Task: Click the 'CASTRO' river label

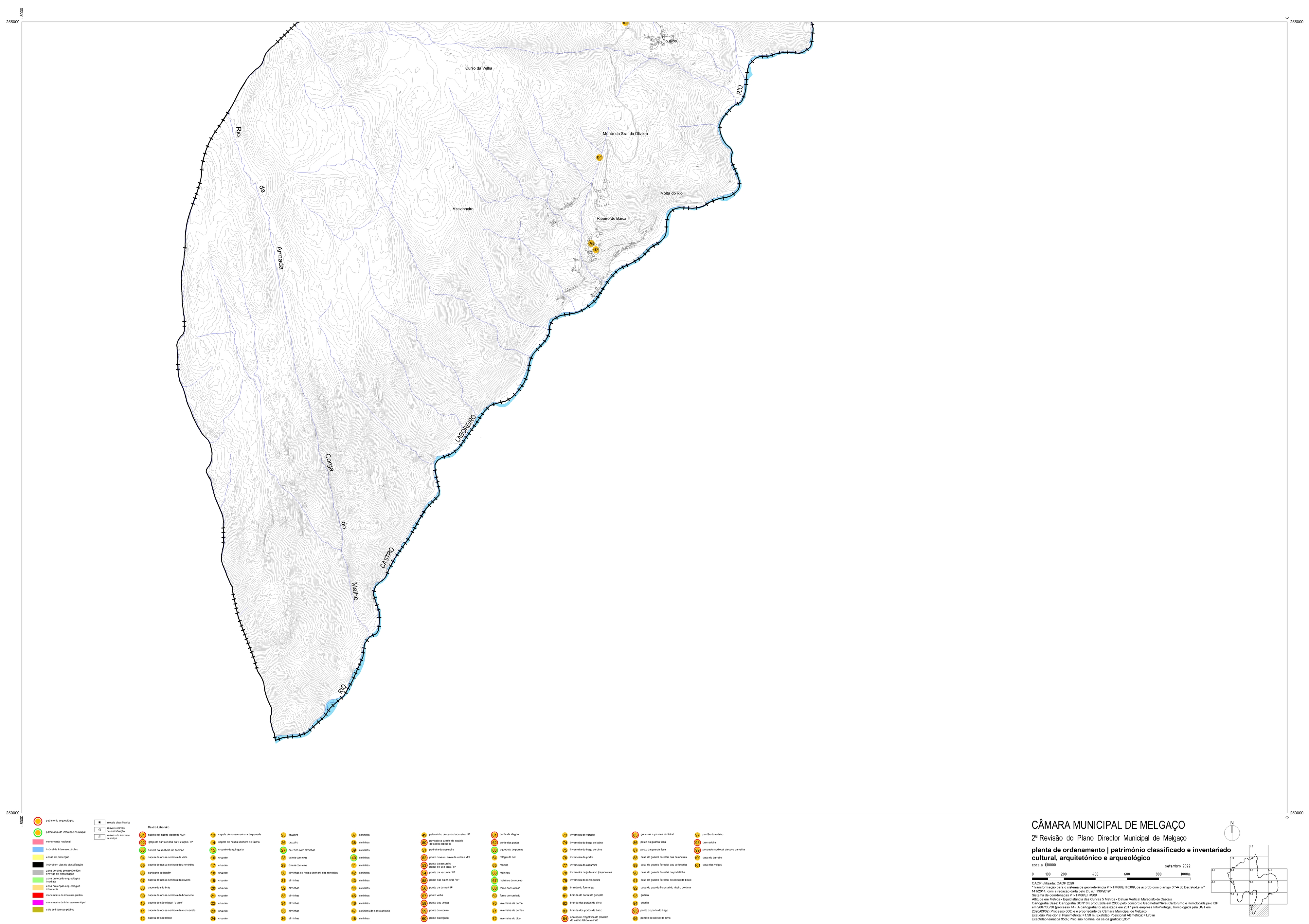Action: (387, 558)
